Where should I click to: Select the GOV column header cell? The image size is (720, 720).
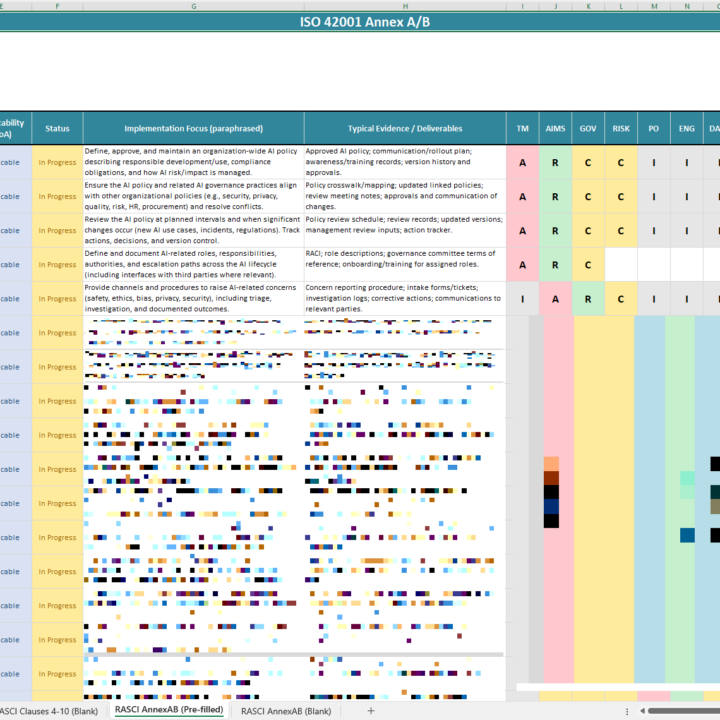pyautogui.click(x=588, y=129)
